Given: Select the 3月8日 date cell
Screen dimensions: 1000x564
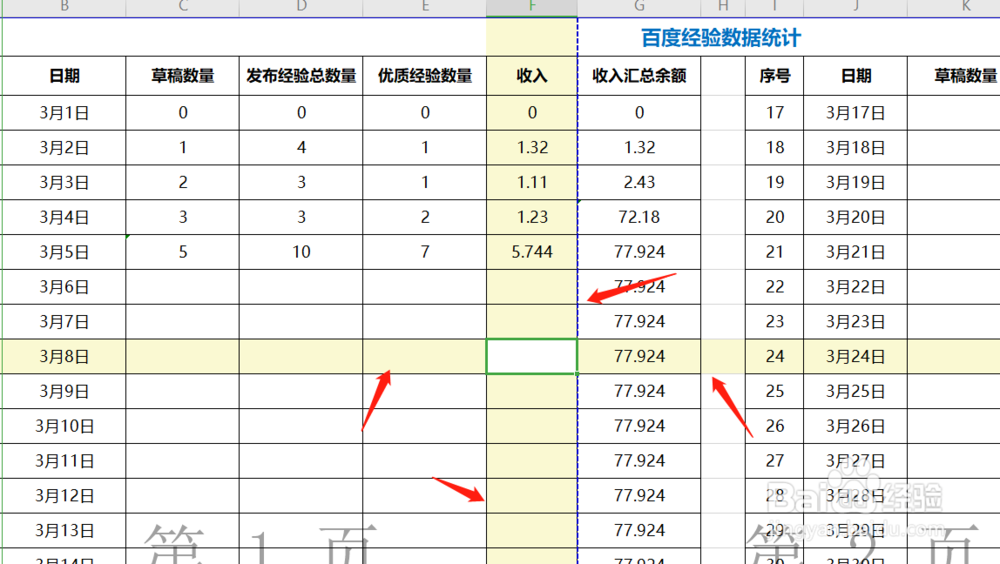Looking at the screenshot, I should coord(64,357).
